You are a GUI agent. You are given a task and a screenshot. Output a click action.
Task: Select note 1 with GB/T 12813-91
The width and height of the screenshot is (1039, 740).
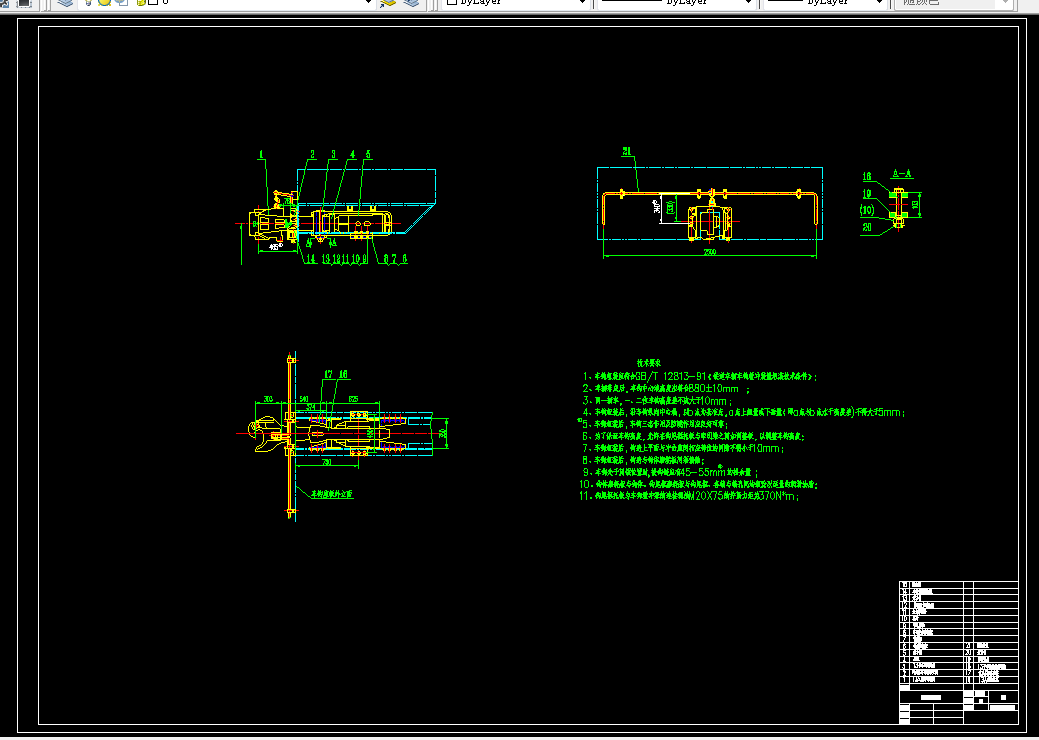[x=700, y=376]
